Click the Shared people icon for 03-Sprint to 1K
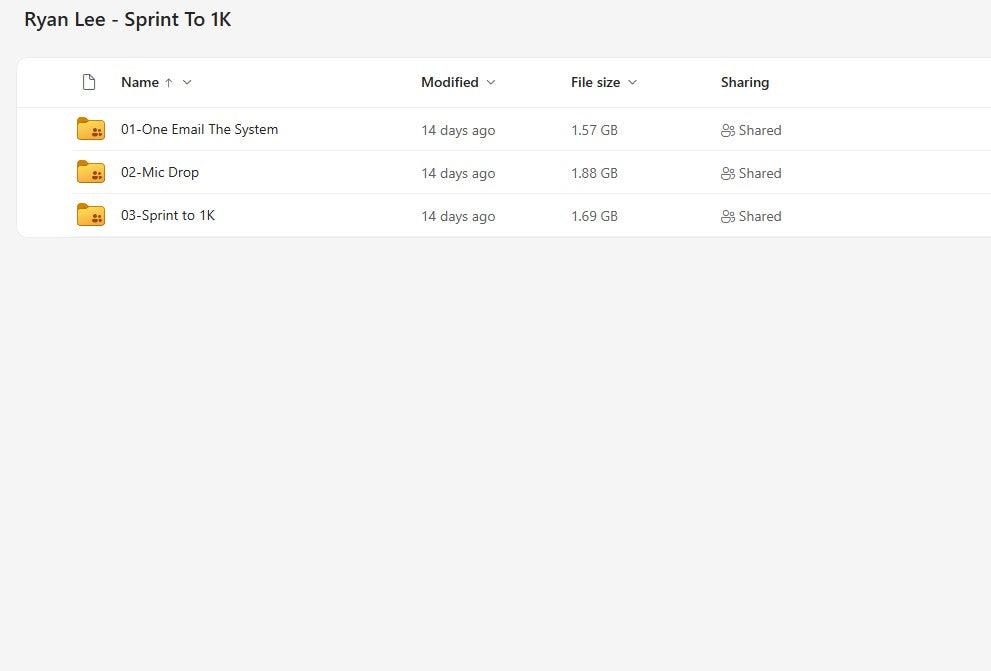The image size is (991, 671). 729,216
